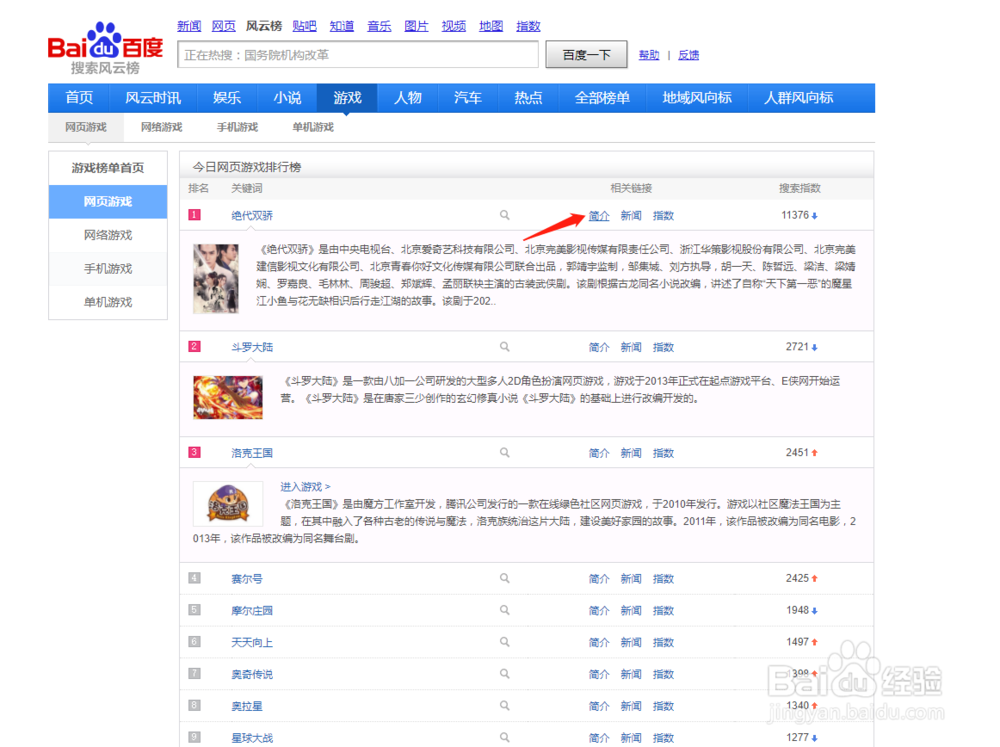
Task: Click the 百度一下 search button
Action: tap(586, 55)
